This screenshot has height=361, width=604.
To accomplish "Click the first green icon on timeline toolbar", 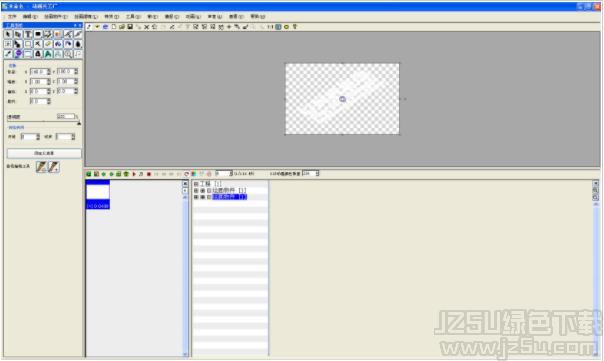I will [89, 174].
